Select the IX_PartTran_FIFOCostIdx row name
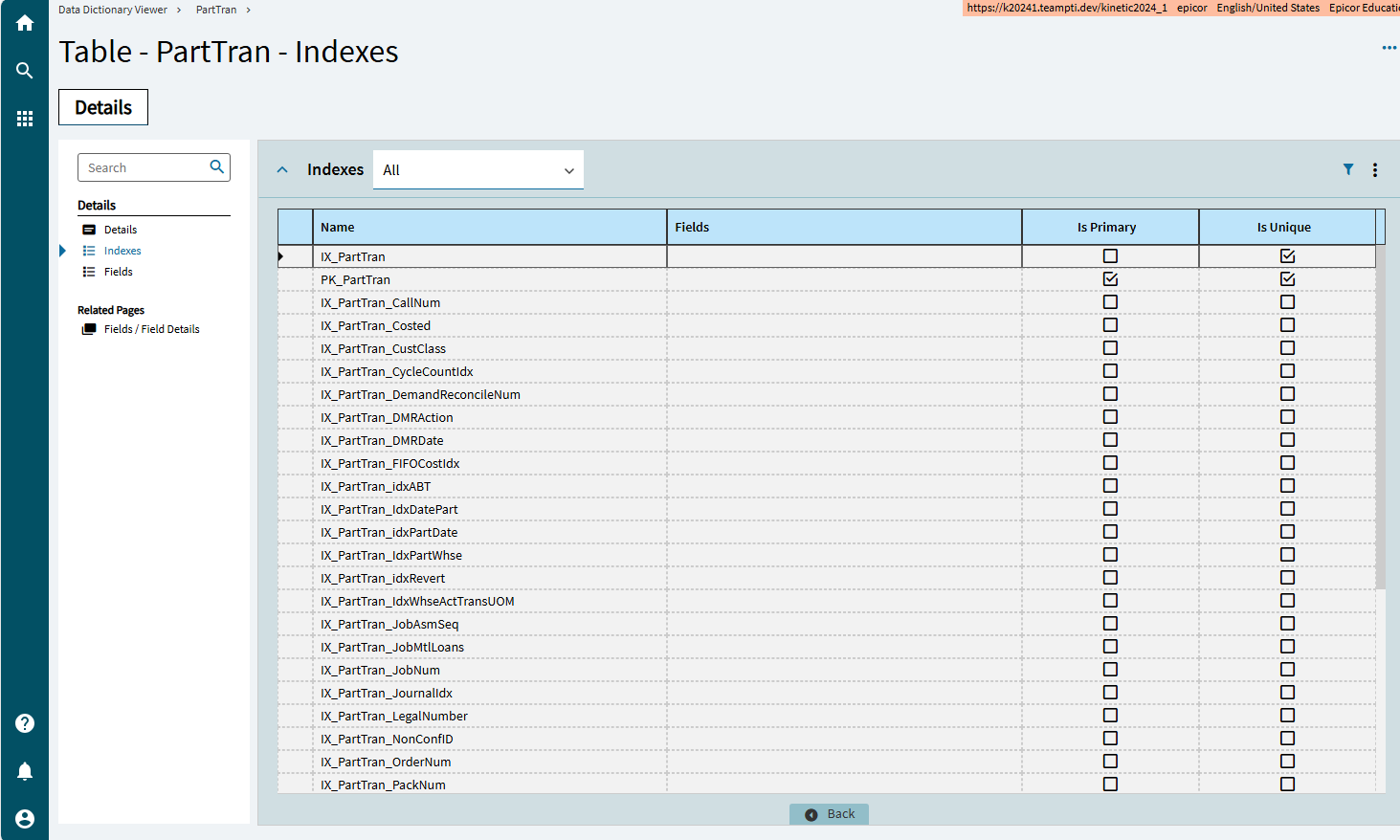Screen dimensions: 1400x840 pos(390,463)
